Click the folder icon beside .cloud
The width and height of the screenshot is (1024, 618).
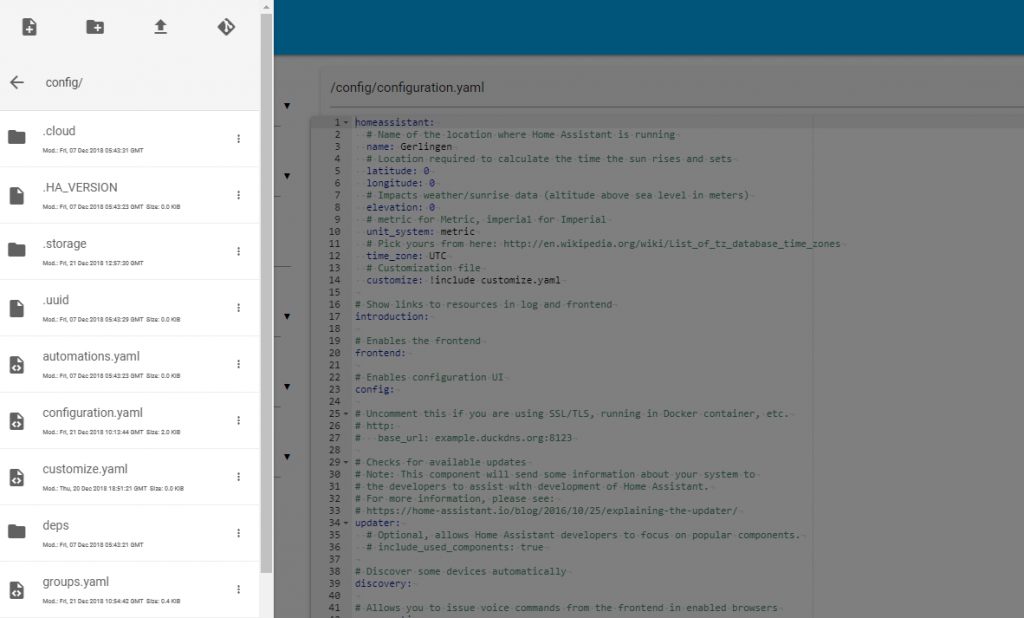(16, 137)
